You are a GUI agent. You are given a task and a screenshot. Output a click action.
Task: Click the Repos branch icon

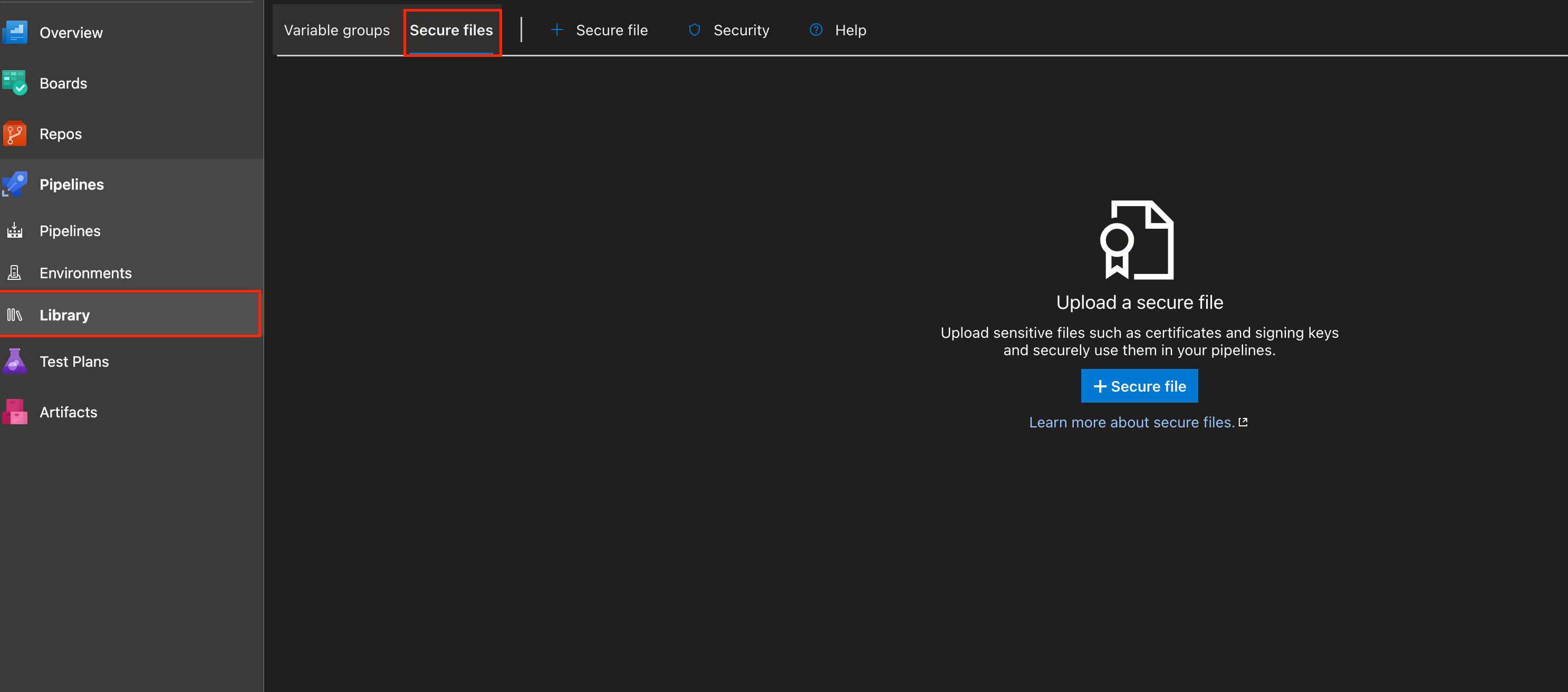point(15,134)
